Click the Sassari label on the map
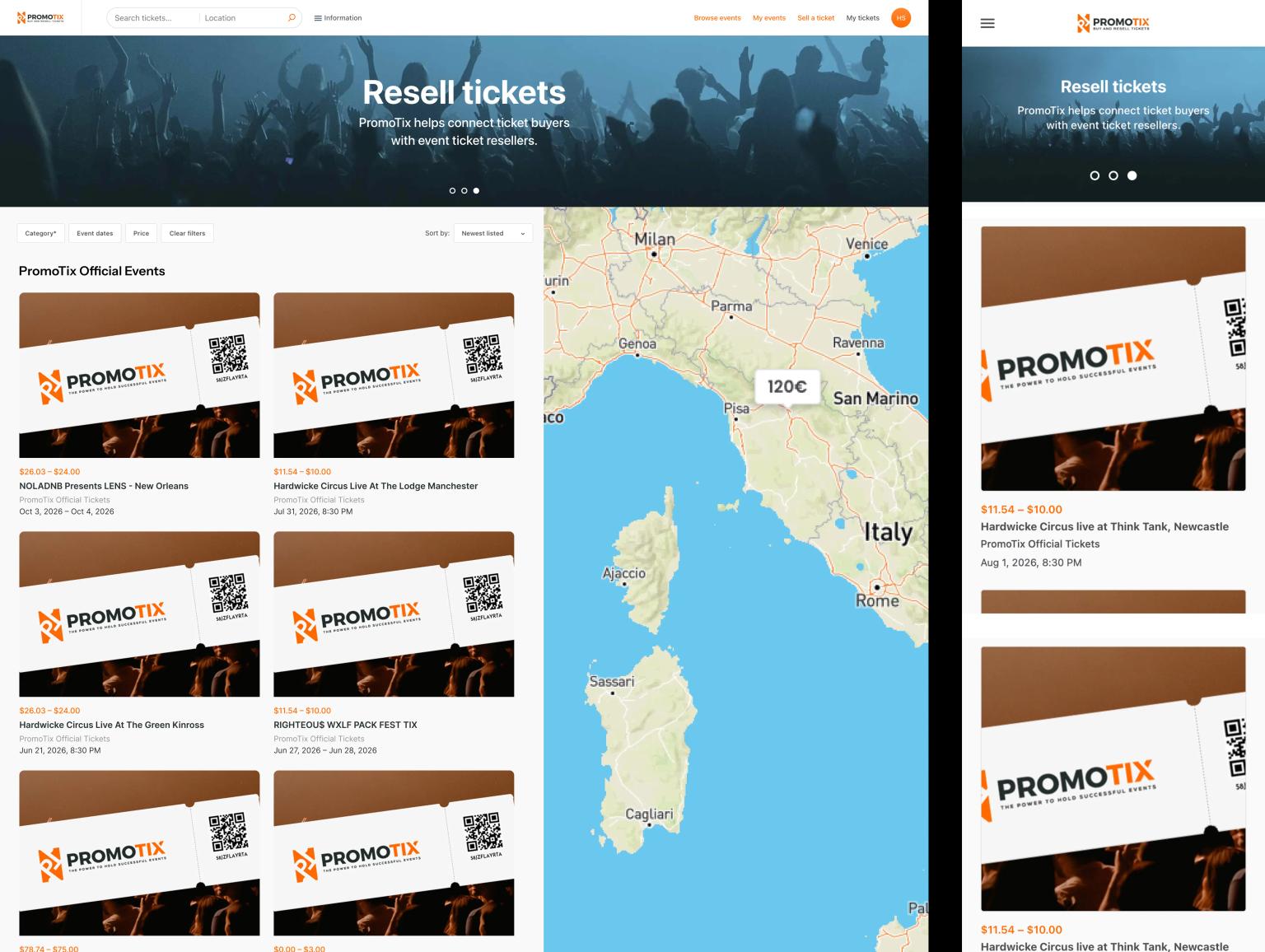 (612, 681)
